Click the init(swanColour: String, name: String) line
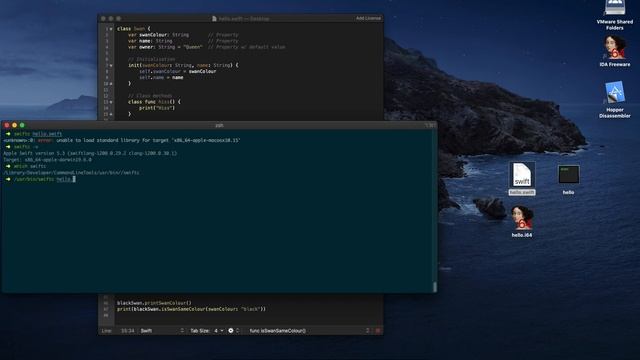Image resolution: width=640 pixels, height=360 pixels. click(x=183, y=65)
